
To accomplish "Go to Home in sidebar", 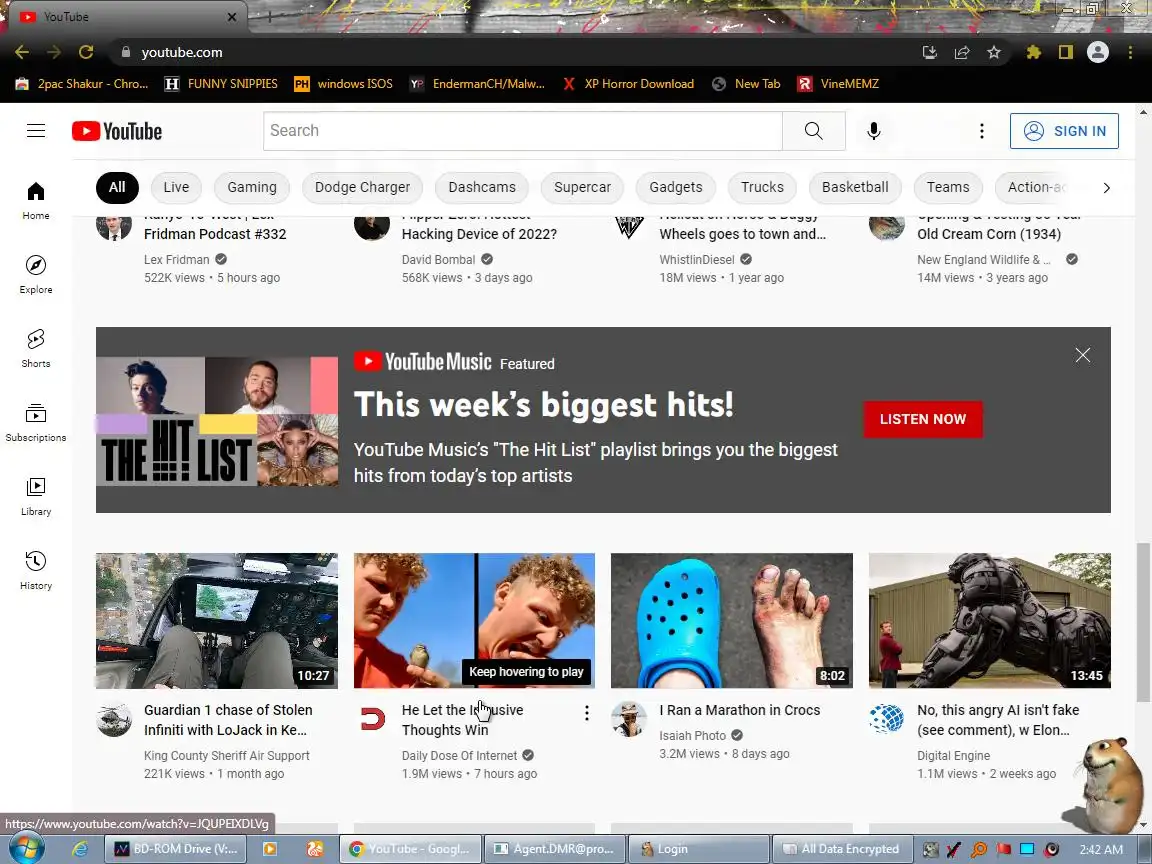I will pyautogui.click(x=36, y=201).
